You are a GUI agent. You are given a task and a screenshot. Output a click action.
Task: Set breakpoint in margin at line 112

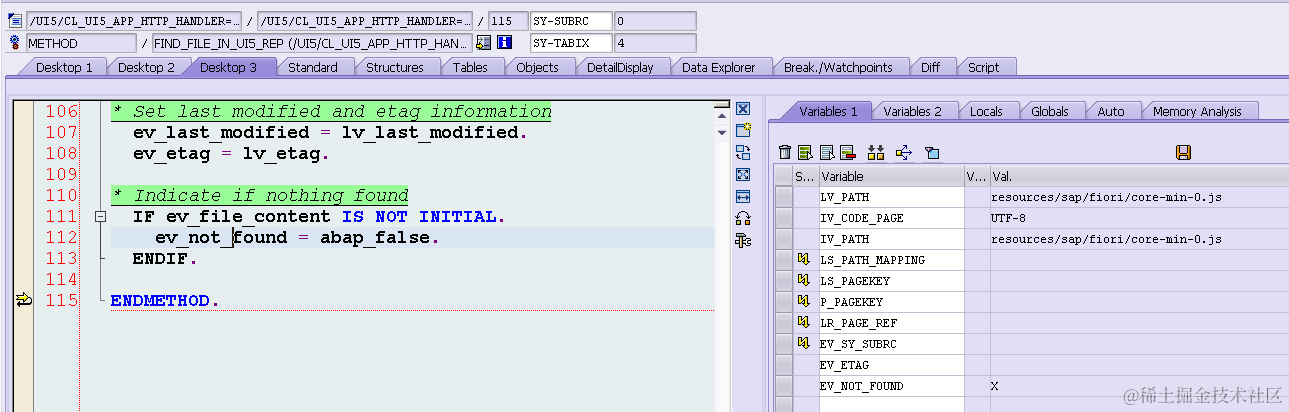click(22, 238)
